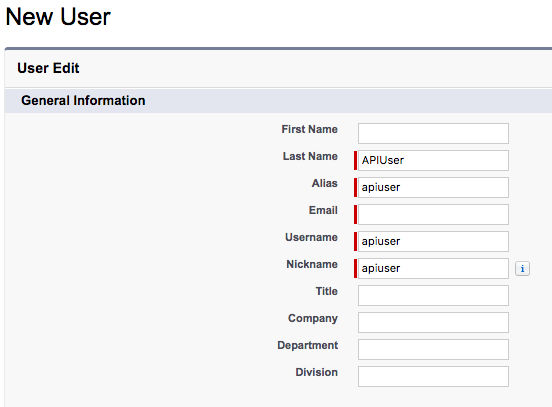552x407 pixels.
Task: Focus the Title input box
Action: [x=433, y=295]
